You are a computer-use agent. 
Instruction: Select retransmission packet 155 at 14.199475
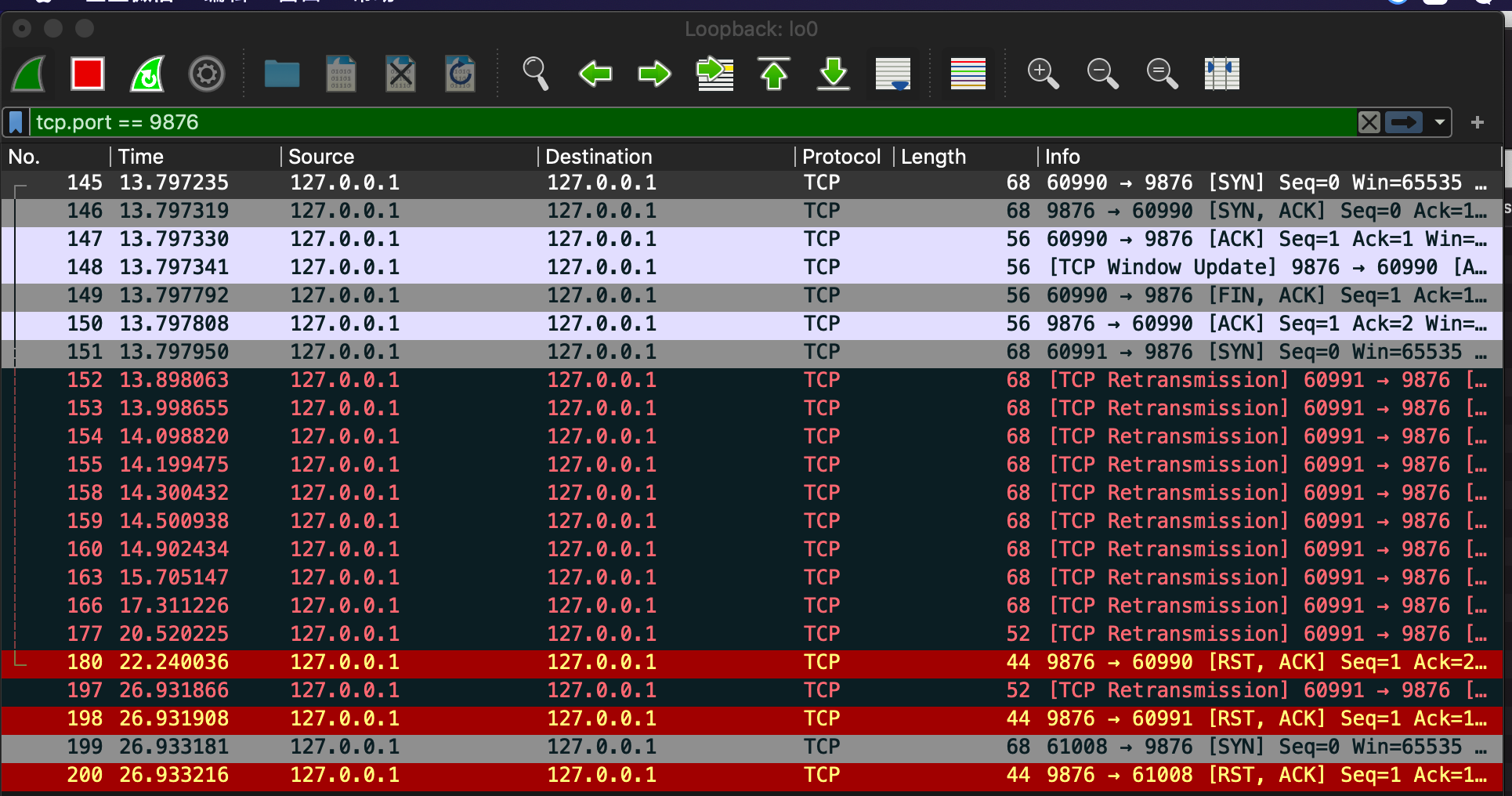click(x=752, y=465)
